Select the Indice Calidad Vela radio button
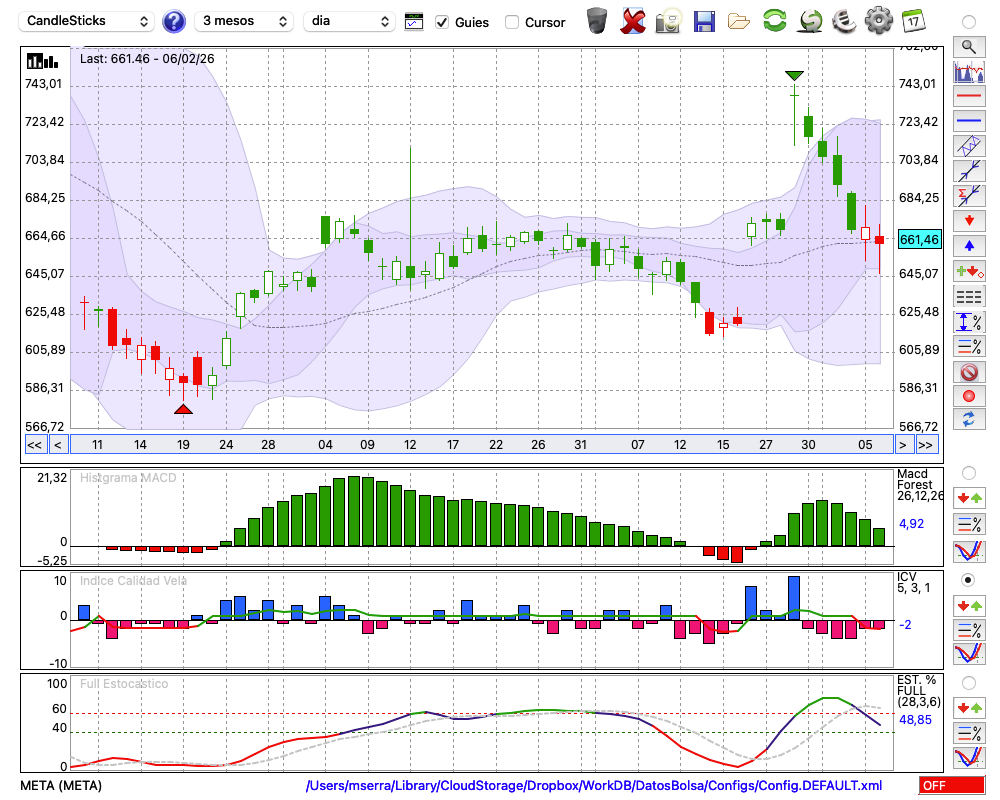The image size is (1000, 800). tap(969, 580)
